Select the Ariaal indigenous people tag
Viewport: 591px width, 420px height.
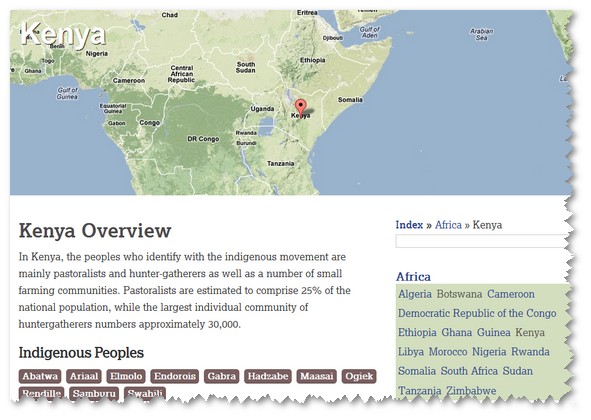pyautogui.click(x=84, y=376)
